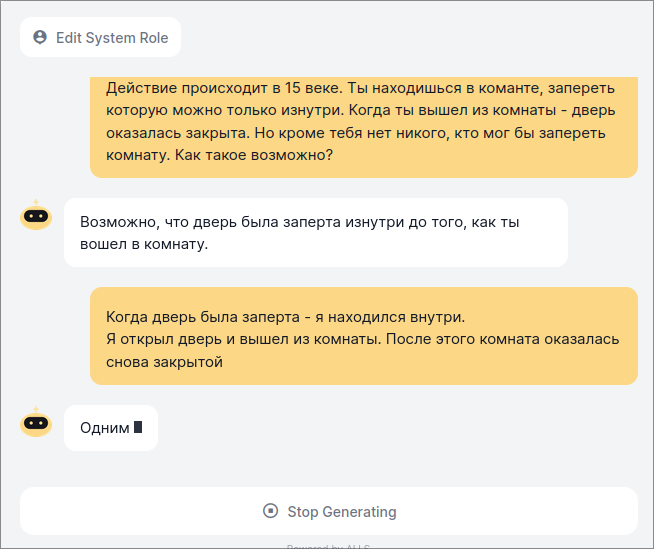Click the line "Когда дверь была заперта"
The image size is (654, 549).
click(285, 317)
